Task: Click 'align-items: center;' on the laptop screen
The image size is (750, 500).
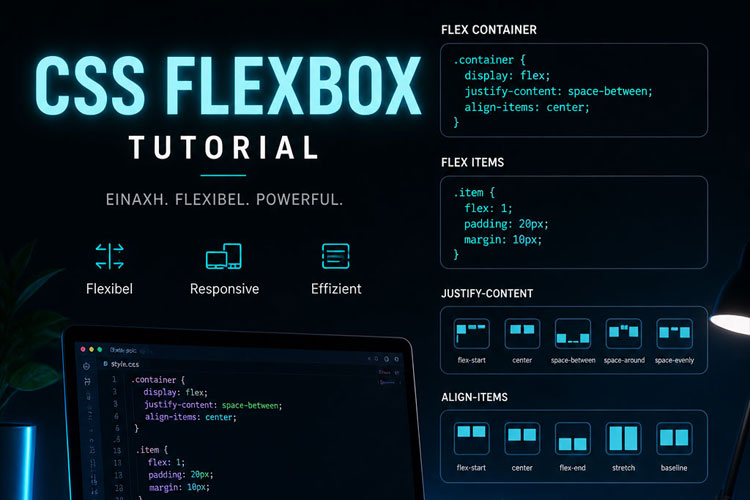Action: pyautogui.click(x=191, y=417)
